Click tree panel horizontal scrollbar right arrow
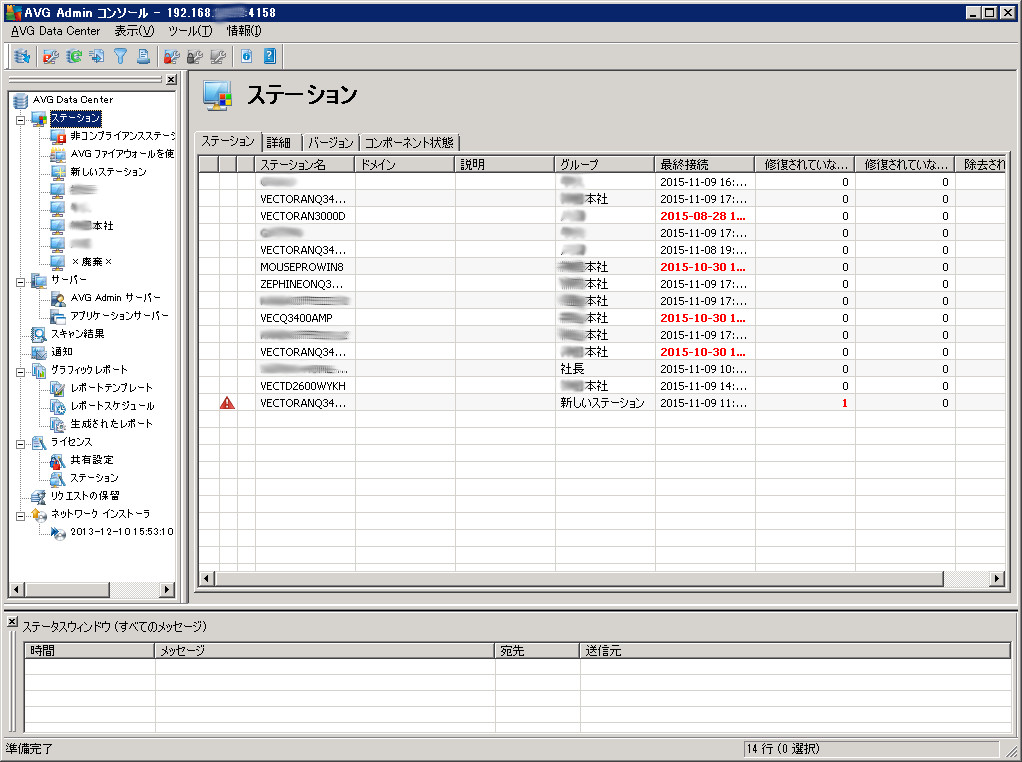The height and width of the screenshot is (762, 1022). coord(168,589)
